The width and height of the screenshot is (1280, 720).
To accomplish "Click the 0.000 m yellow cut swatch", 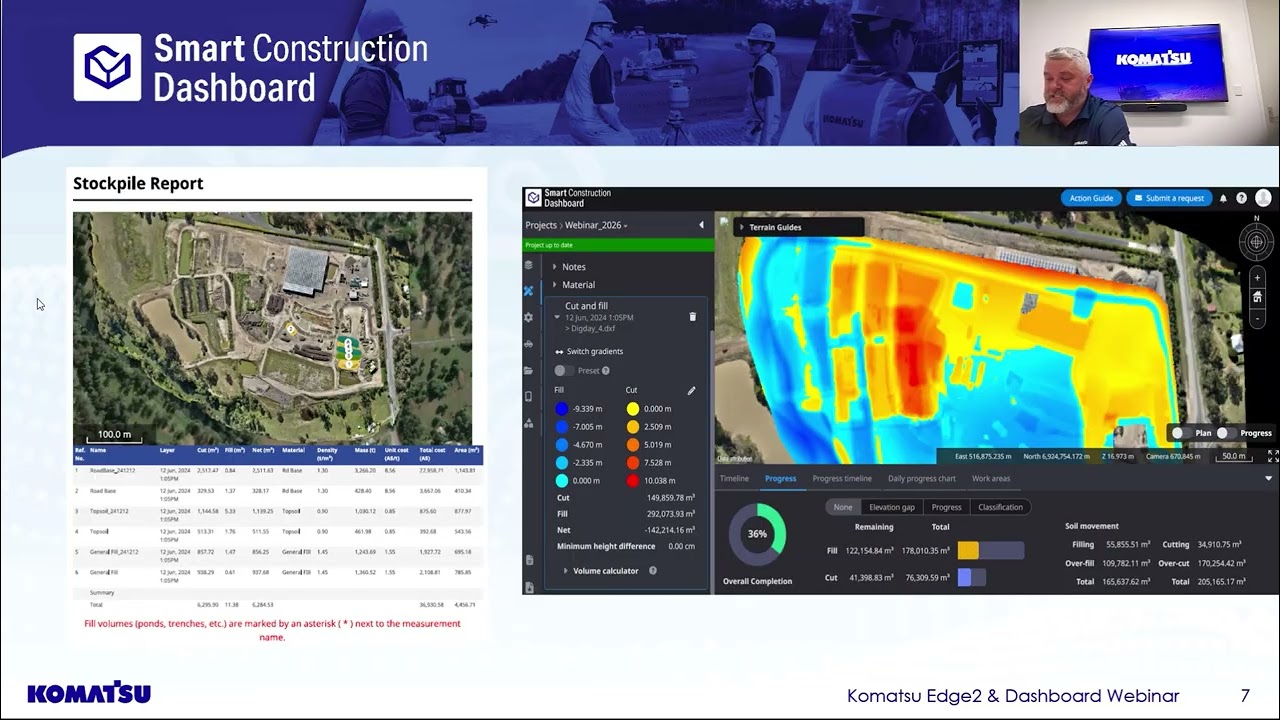I will [633, 409].
